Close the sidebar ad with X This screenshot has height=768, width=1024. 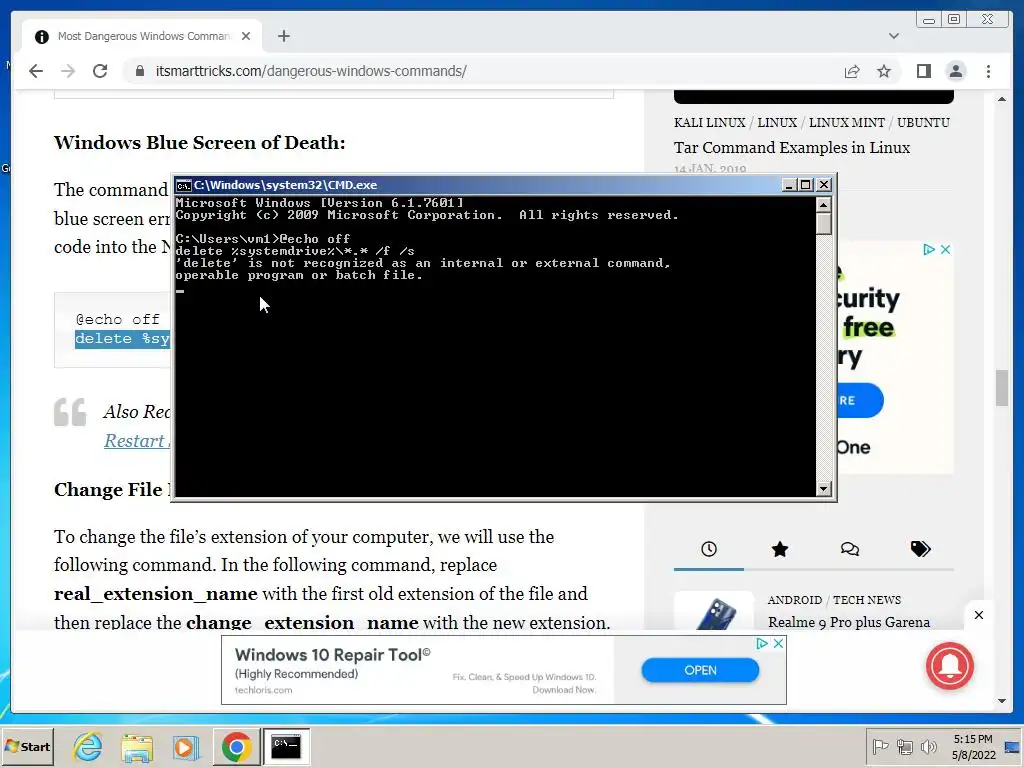coord(945,249)
